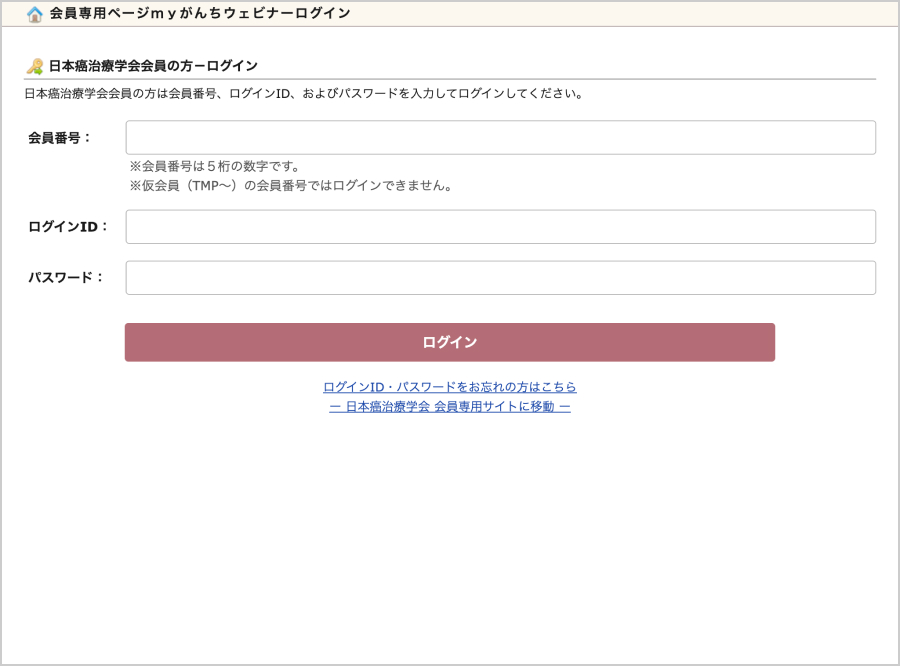Viewport: 900px width, 666px height.
Task: Focus the パスワード input field
Action: 500,278
